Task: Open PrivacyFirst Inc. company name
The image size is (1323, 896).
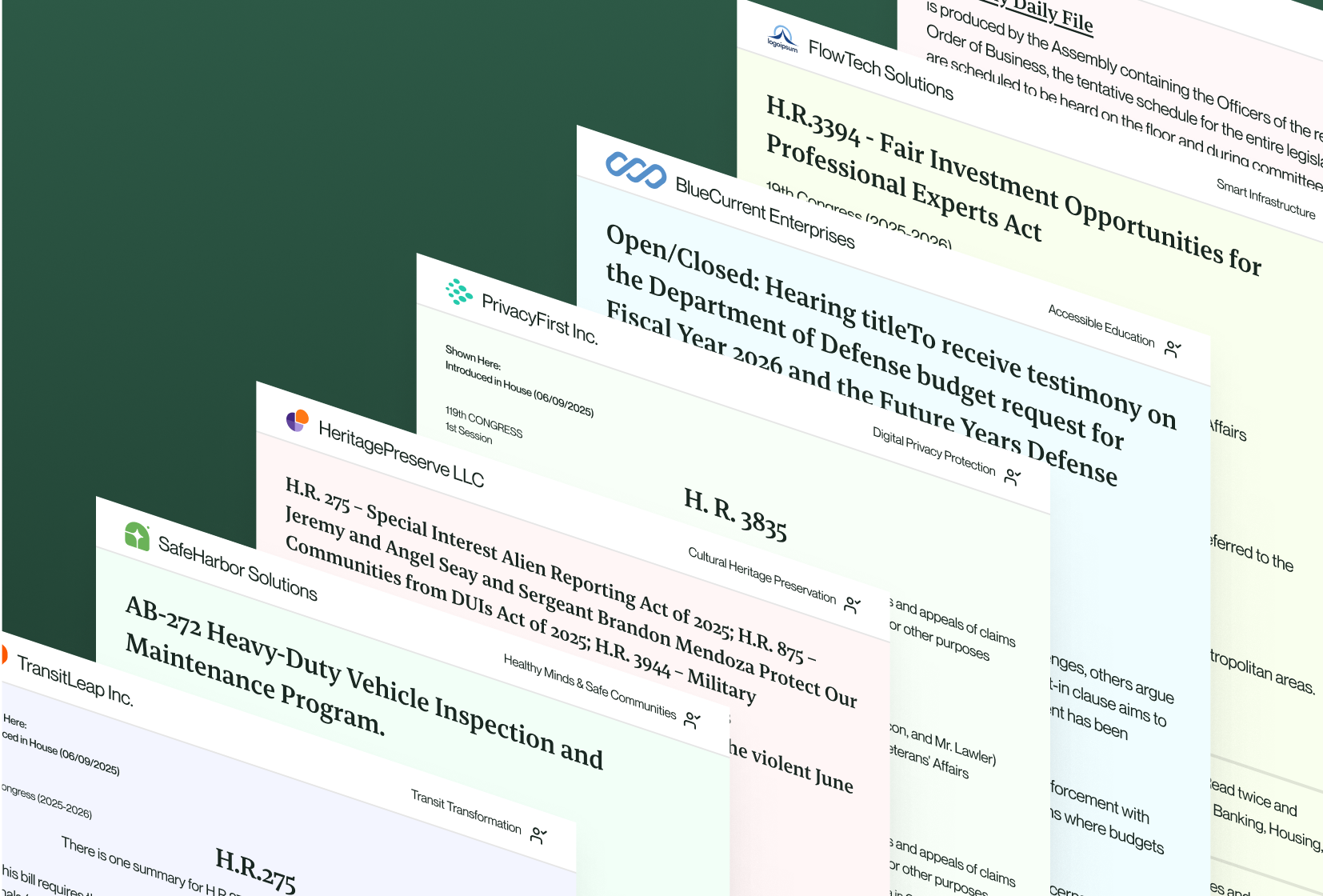Action: pyautogui.click(x=539, y=318)
